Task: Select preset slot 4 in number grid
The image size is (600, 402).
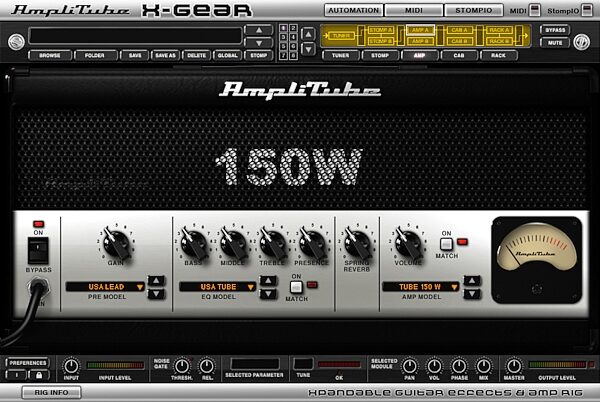Action: (x=293, y=37)
